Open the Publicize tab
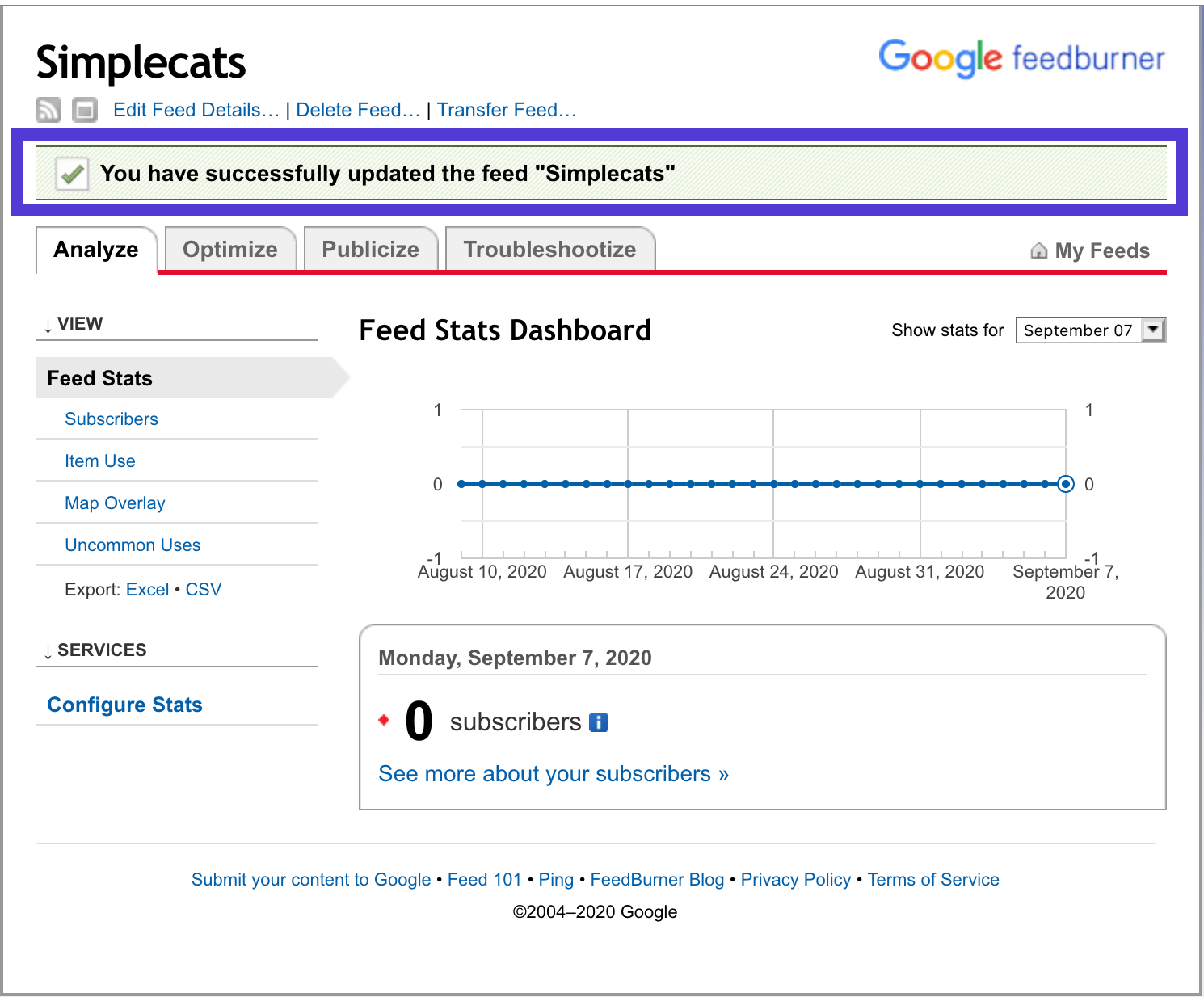 370,250
